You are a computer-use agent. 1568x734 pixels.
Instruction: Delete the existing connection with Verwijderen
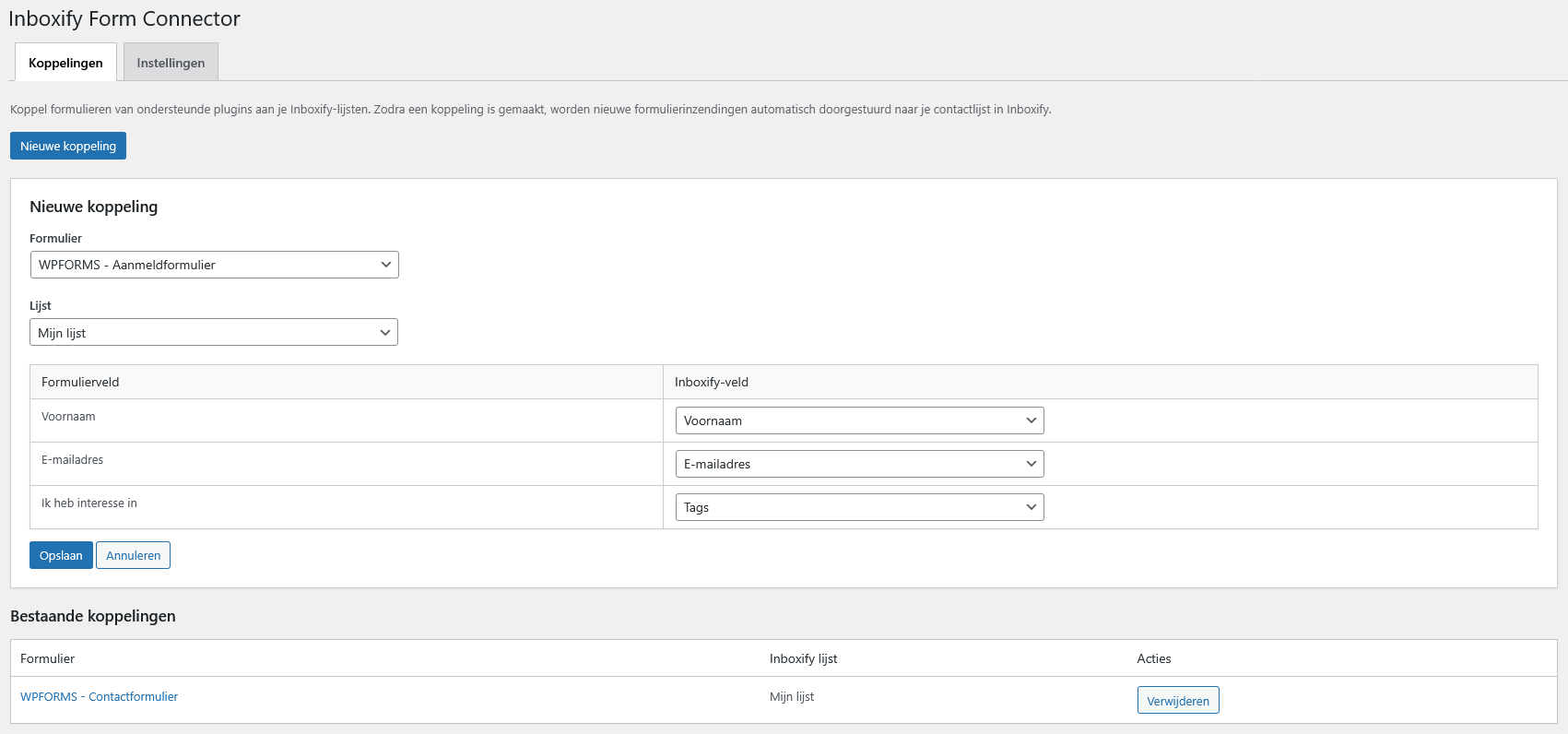point(1177,701)
